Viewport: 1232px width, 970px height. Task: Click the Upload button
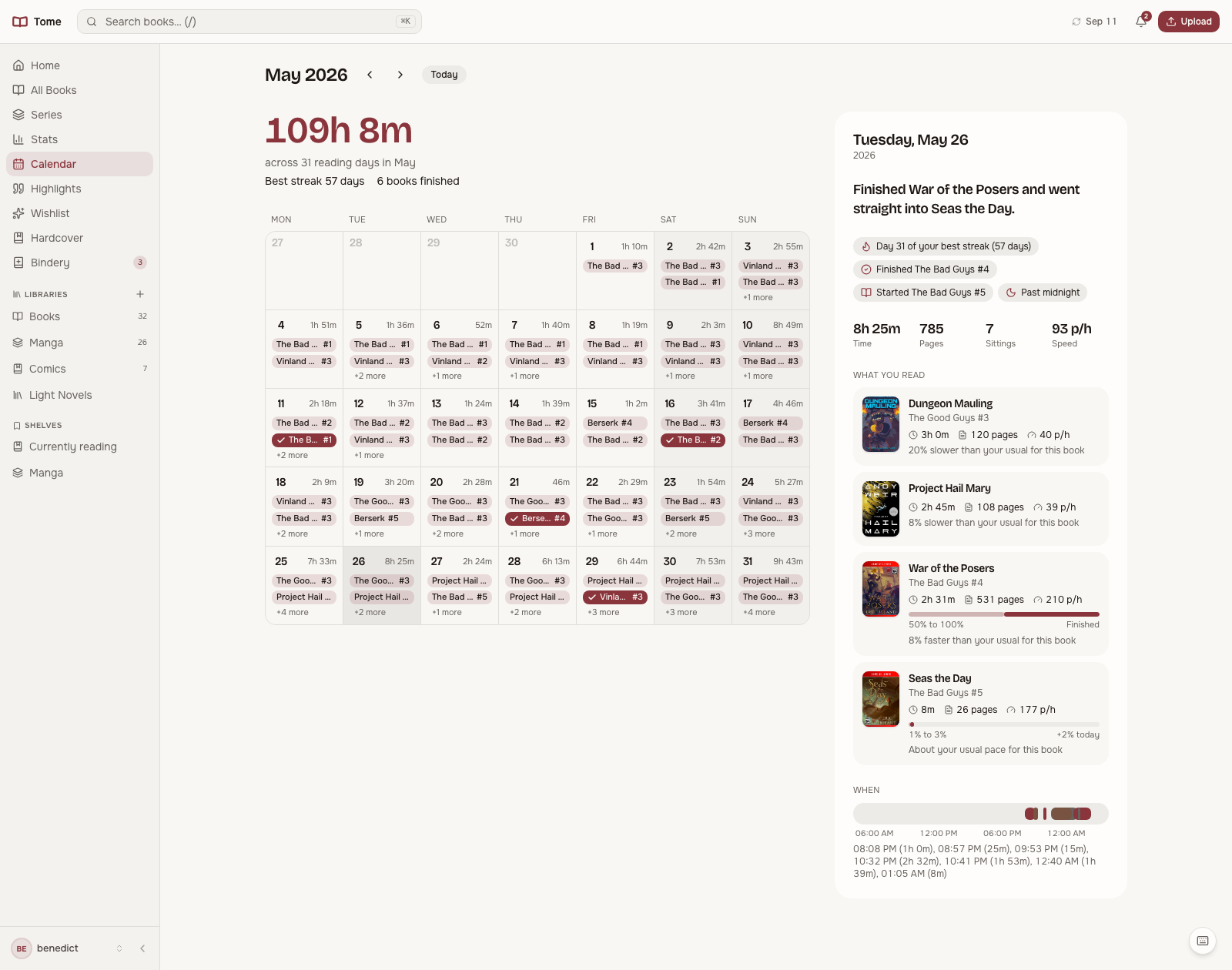(x=1189, y=22)
